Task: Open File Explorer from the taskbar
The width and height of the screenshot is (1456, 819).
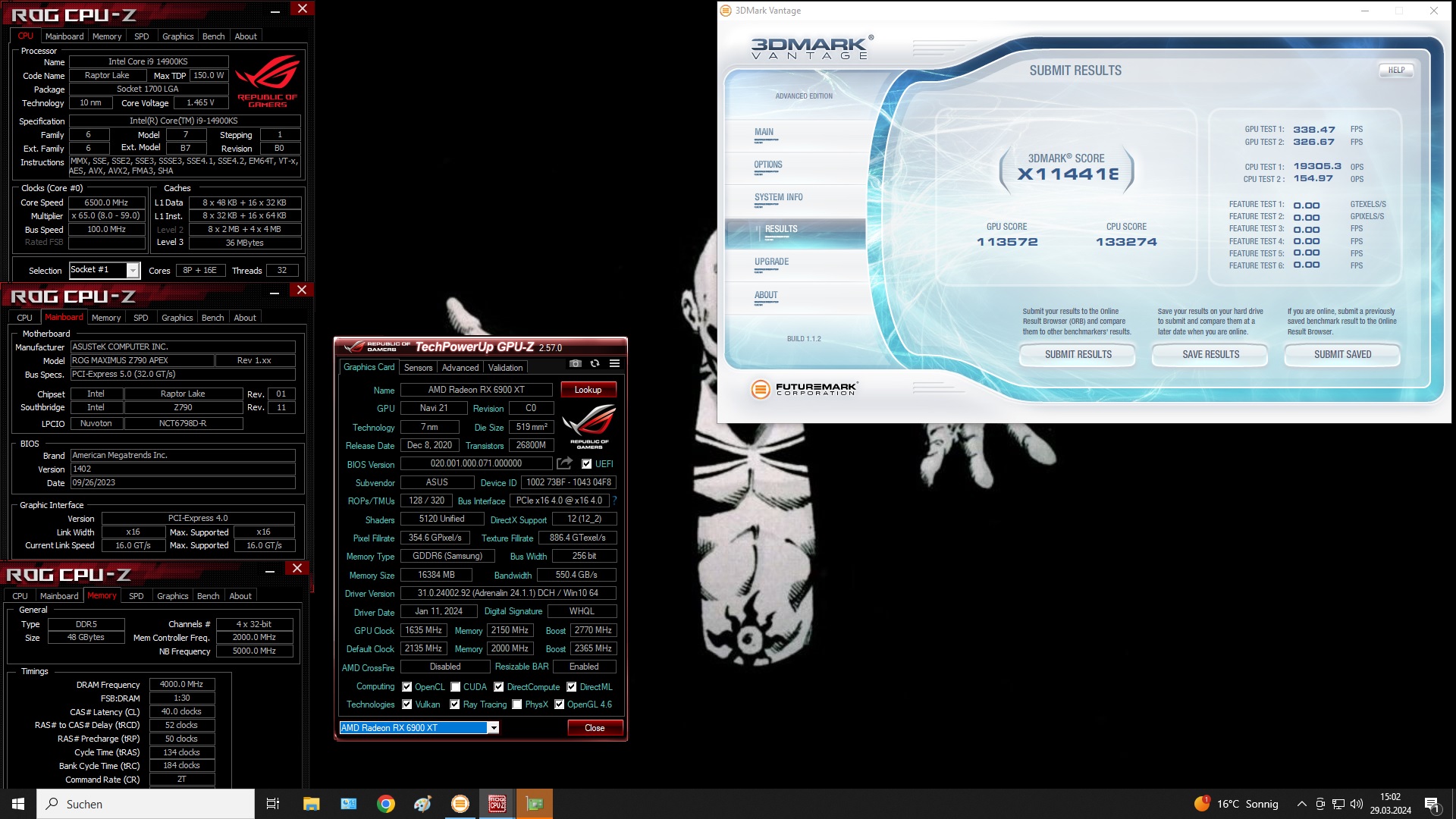Action: click(311, 804)
